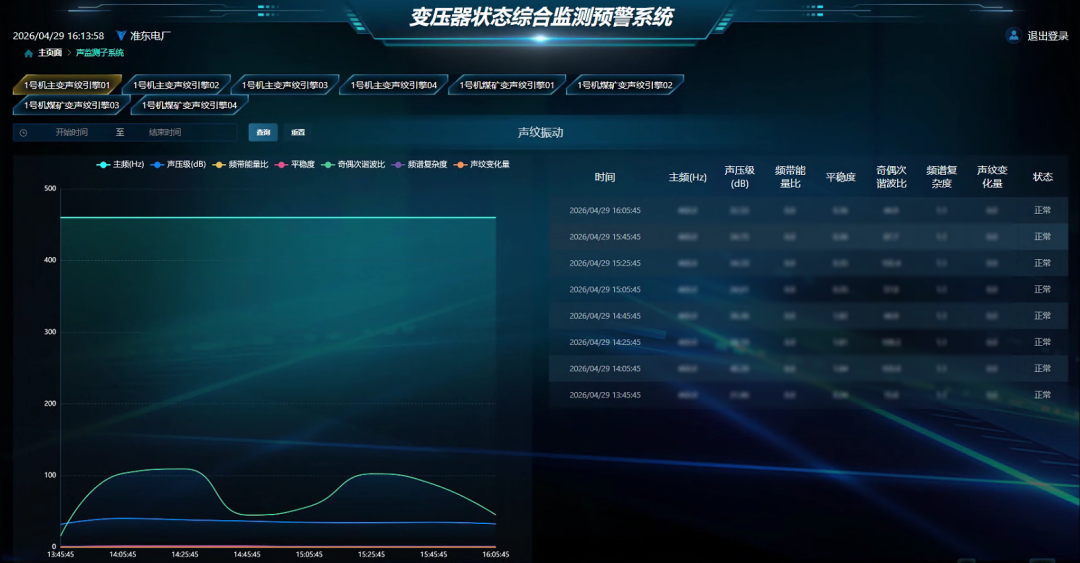Click the 频带能量比 column header
This screenshot has height=563, width=1080.
[x=790, y=177]
